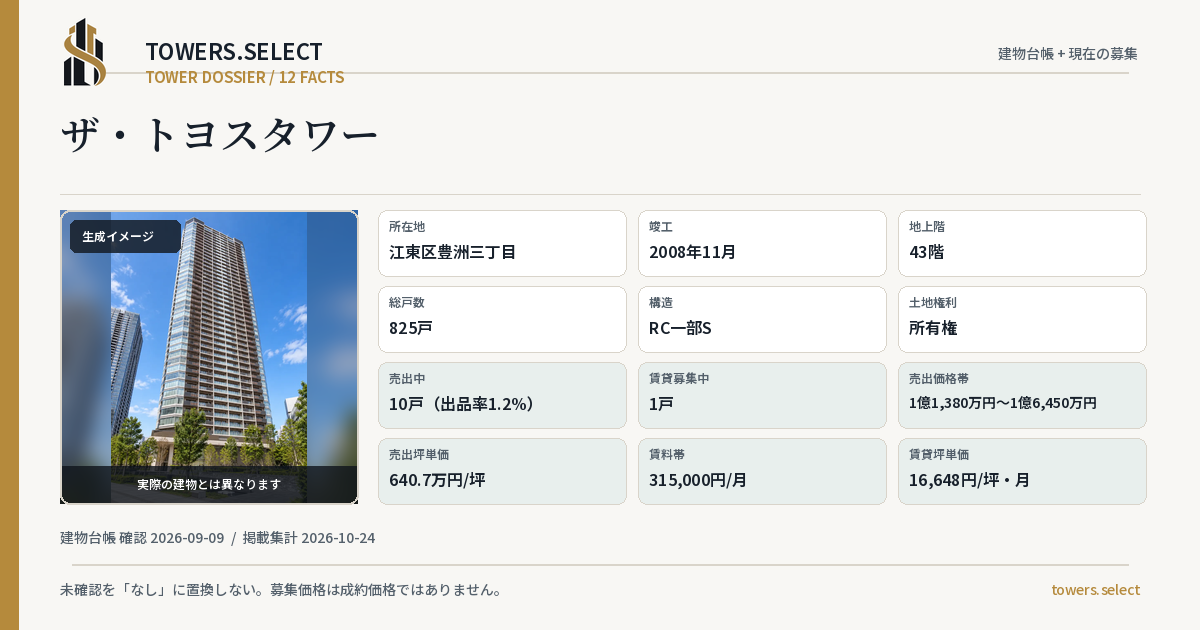Click the 掲載集計 2026-10-24 date text
1200x630 pixels.
(309, 538)
